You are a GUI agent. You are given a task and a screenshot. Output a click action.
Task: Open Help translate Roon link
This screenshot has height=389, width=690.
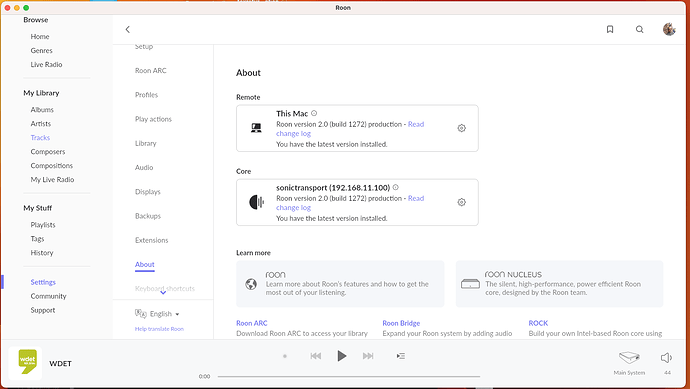point(159,329)
